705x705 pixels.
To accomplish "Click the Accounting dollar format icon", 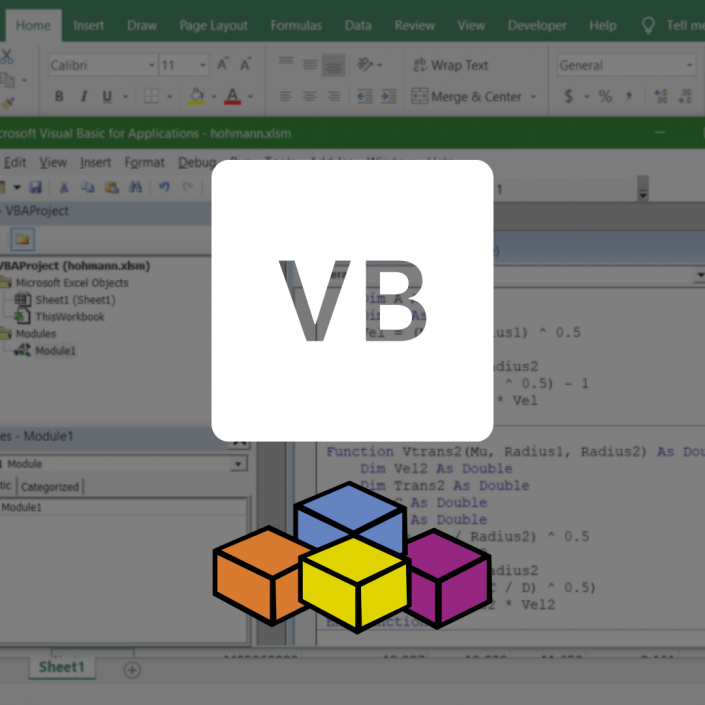I will [569, 96].
